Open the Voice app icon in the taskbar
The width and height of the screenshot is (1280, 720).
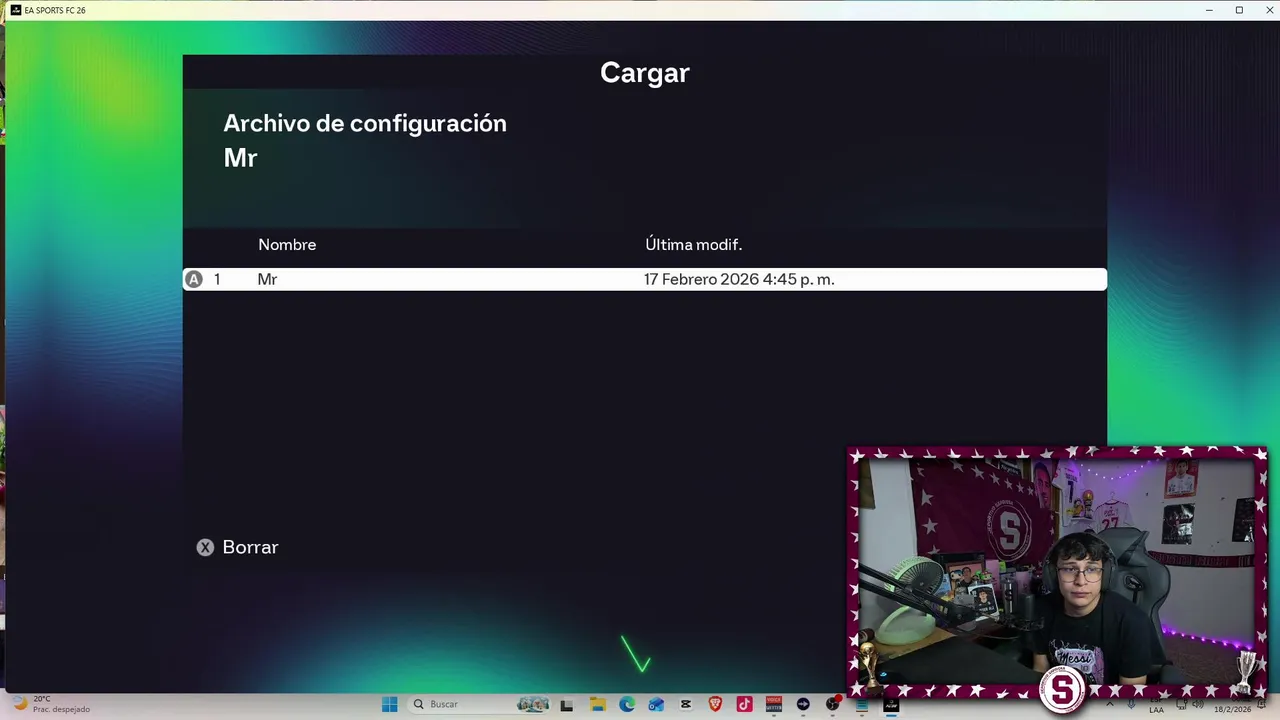tap(774, 704)
